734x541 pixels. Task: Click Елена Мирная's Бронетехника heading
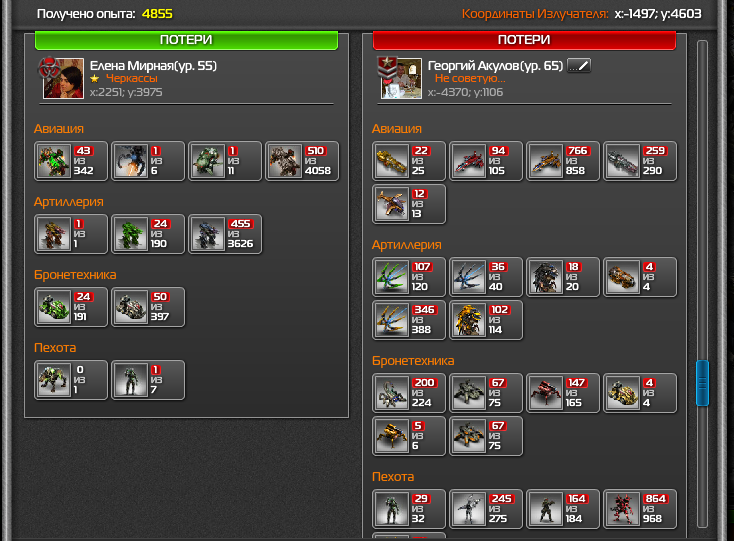(x=75, y=275)
